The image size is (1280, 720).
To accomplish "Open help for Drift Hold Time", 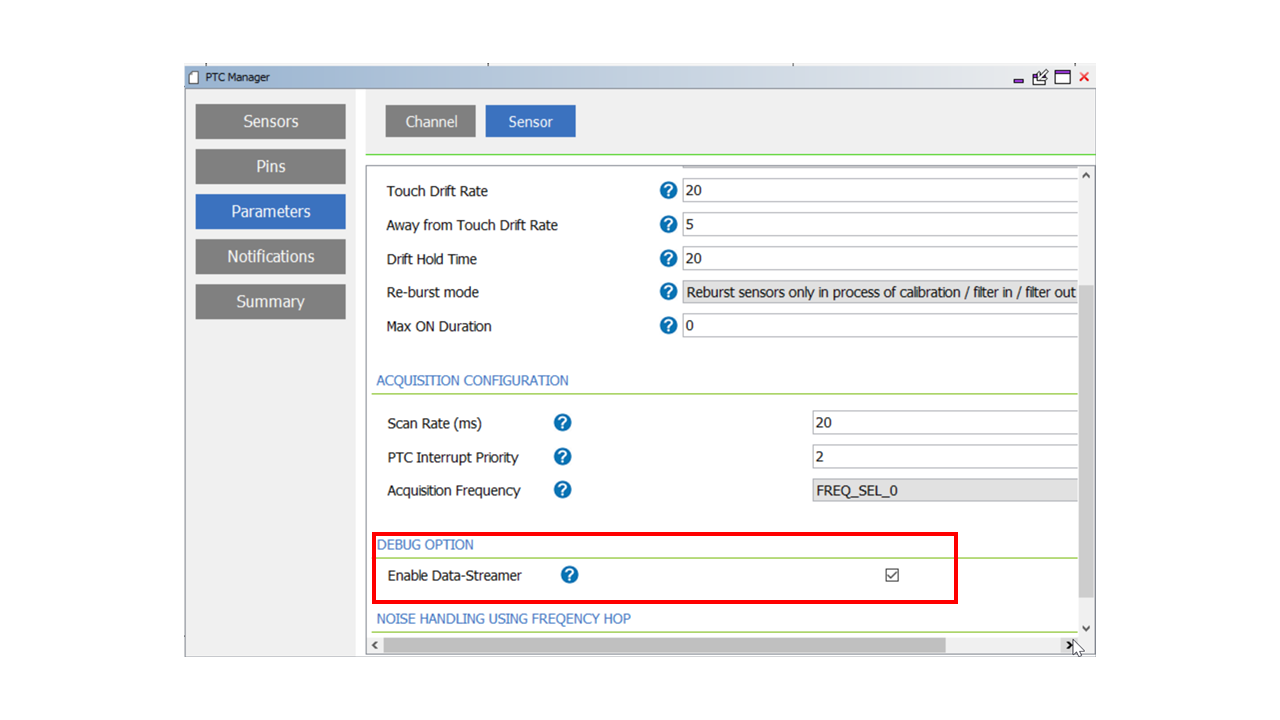I will 669,259.
